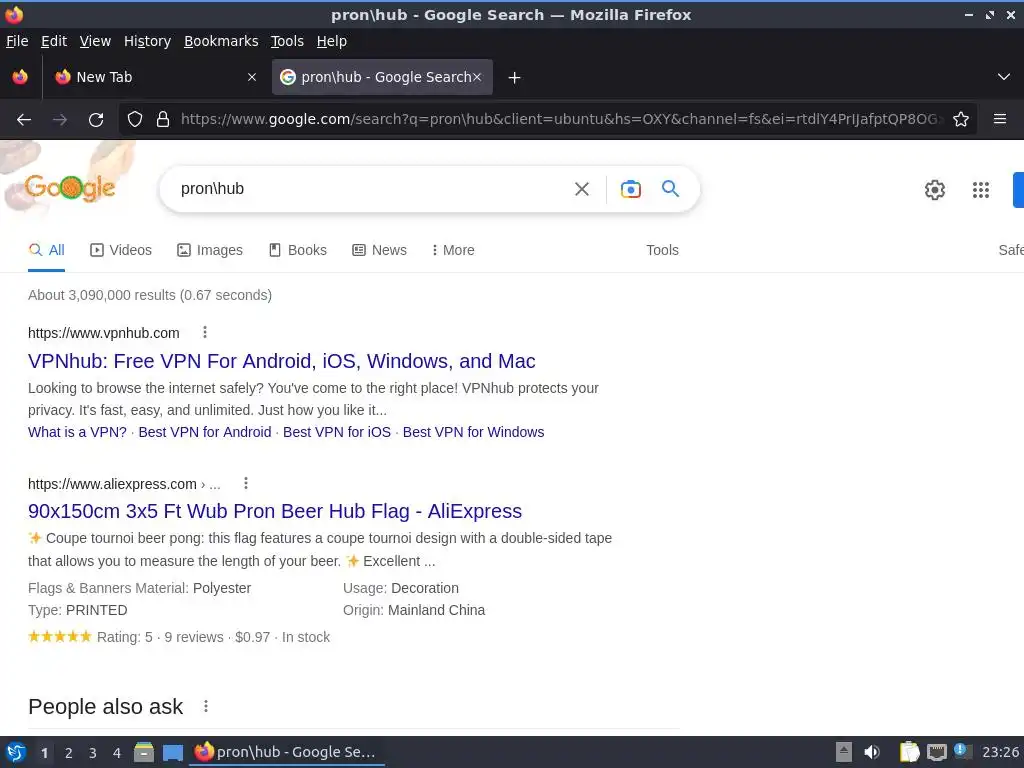Switch to workspace 3 in taskbar
The width and height of the screenshot is (1024, 768).
93,753
